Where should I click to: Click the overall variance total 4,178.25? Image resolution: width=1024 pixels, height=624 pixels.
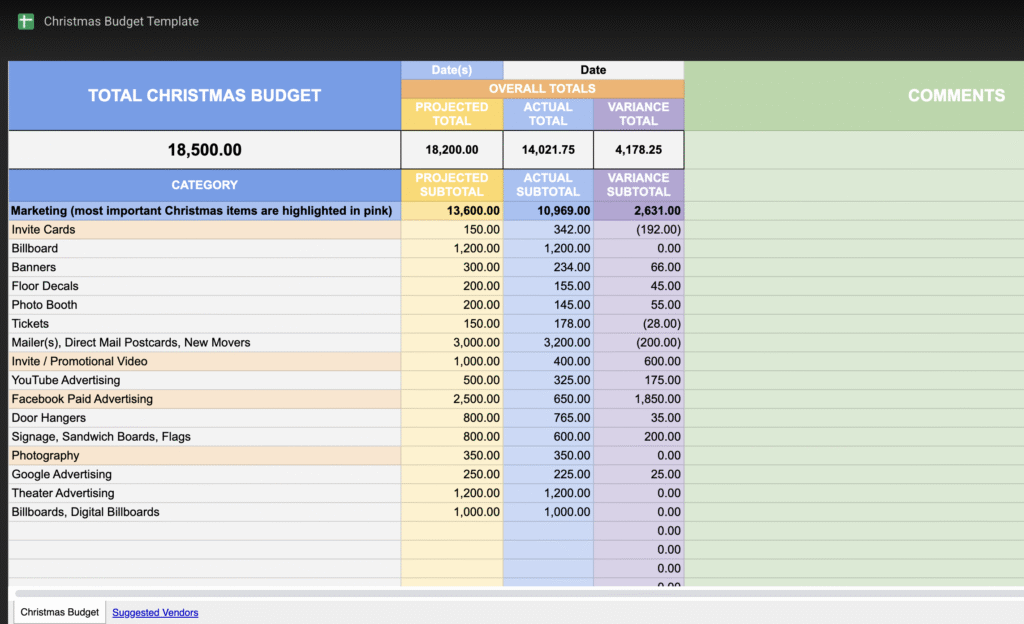pos(638,150)
